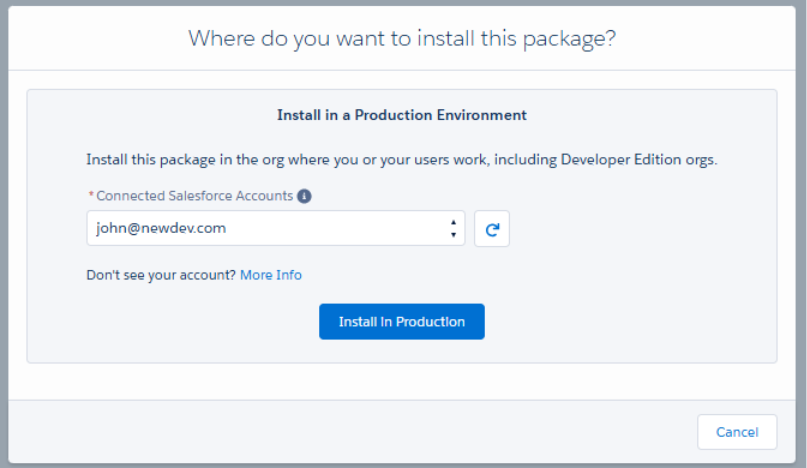Click the up arrow in the account selector
Image resolution: width=807 pixels, height=468 pixels.
[454, 222]
